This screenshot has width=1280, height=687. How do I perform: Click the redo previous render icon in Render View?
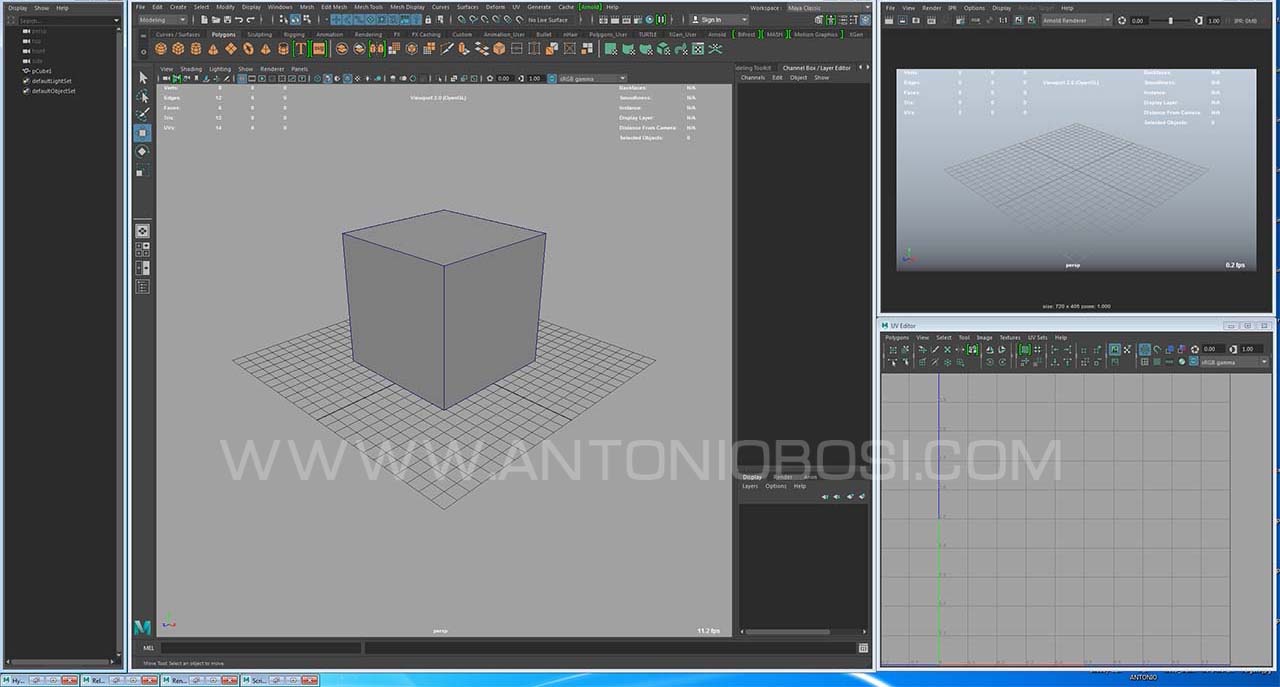click(889, 19)
